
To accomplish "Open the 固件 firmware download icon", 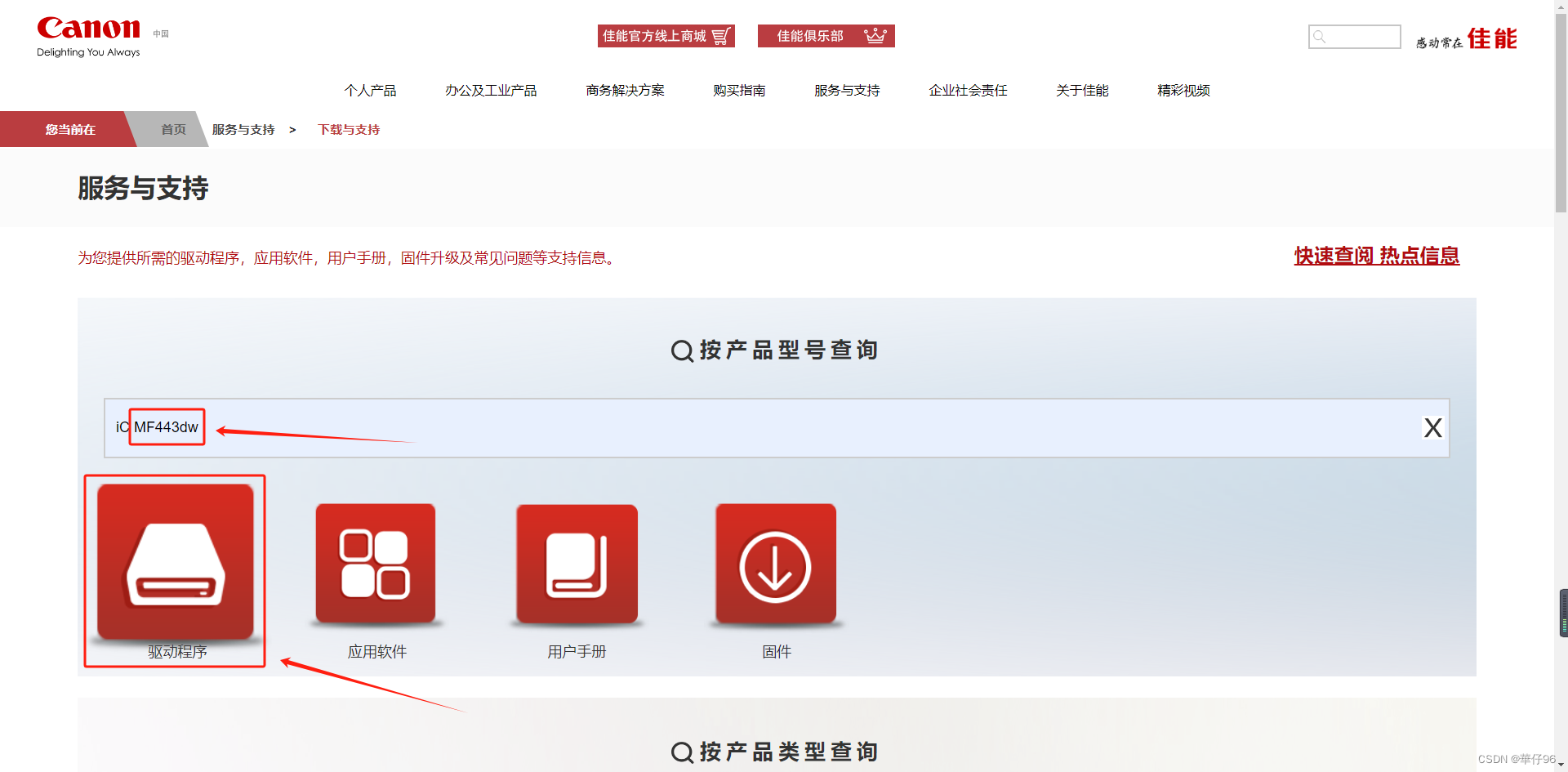I will click(x=776, y=564).
